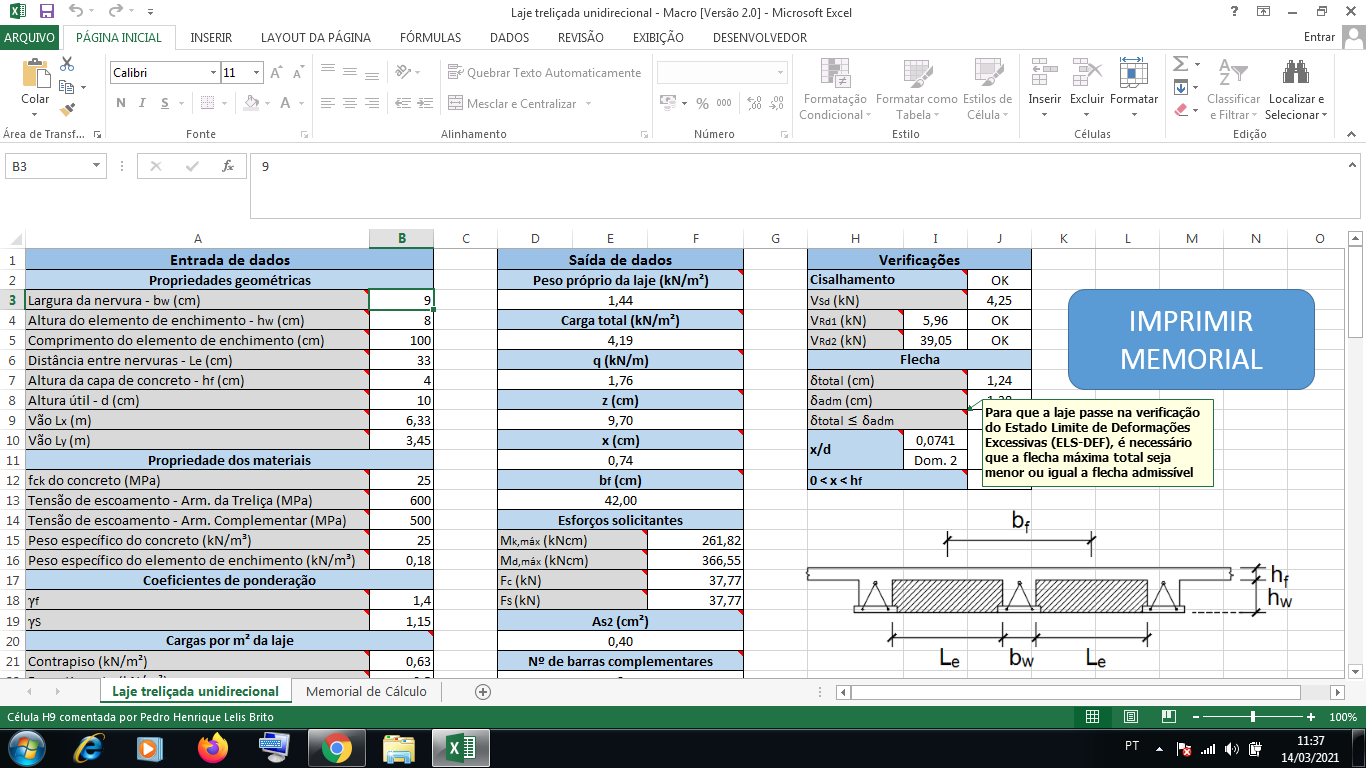Click the Formatar cells icon

pos(1134,72)
